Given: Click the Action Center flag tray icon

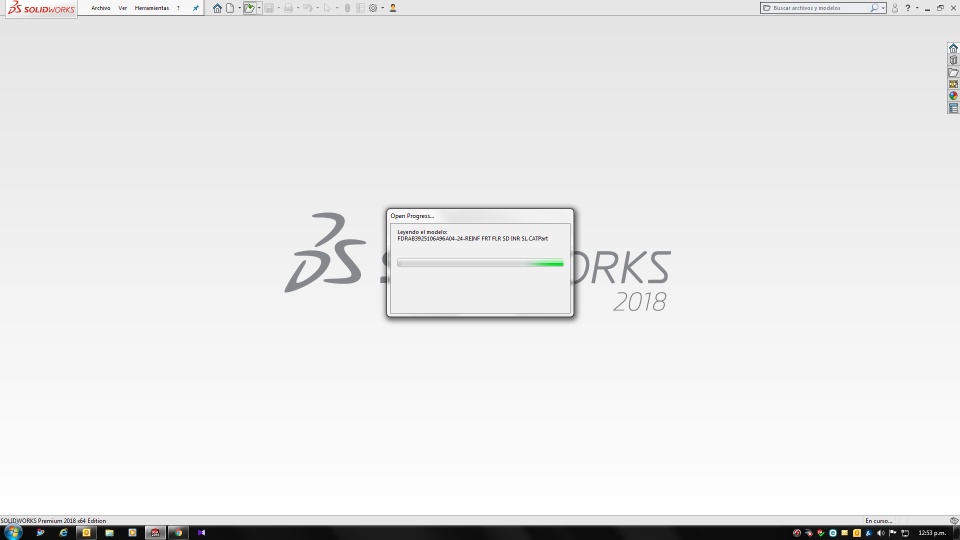Looking at the screenshot, I should [893, 533].
